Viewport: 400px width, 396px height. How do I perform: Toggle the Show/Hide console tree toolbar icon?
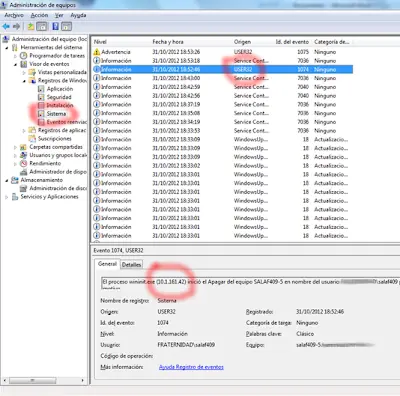[x=42, y=26]
